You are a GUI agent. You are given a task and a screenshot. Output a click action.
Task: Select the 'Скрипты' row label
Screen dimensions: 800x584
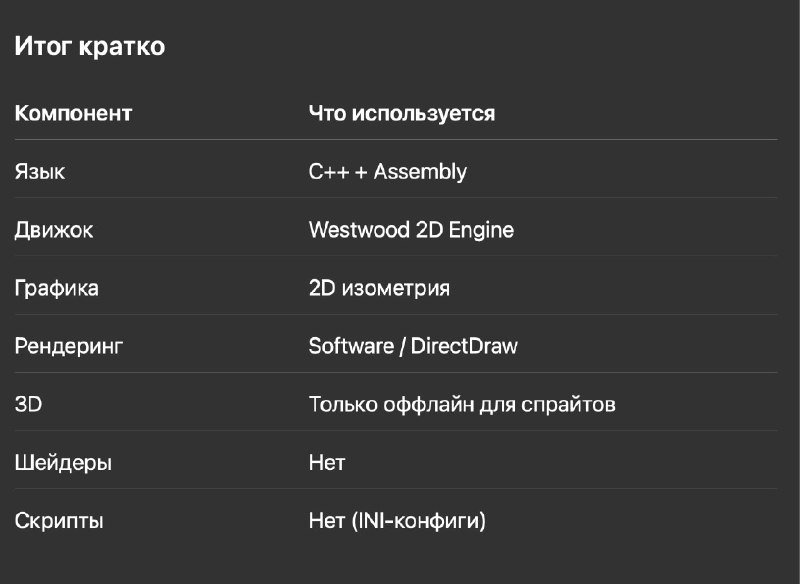coord(59,521)
